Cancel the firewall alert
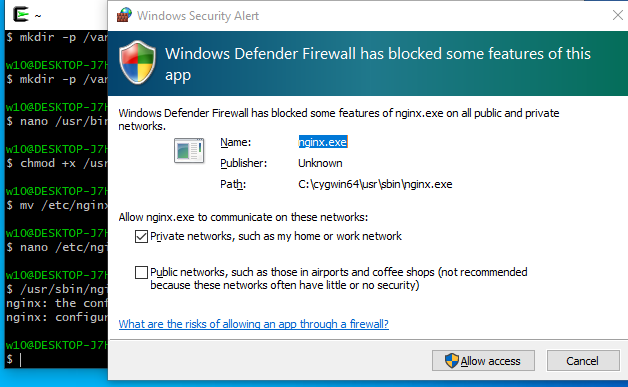 tap(583, 361)
